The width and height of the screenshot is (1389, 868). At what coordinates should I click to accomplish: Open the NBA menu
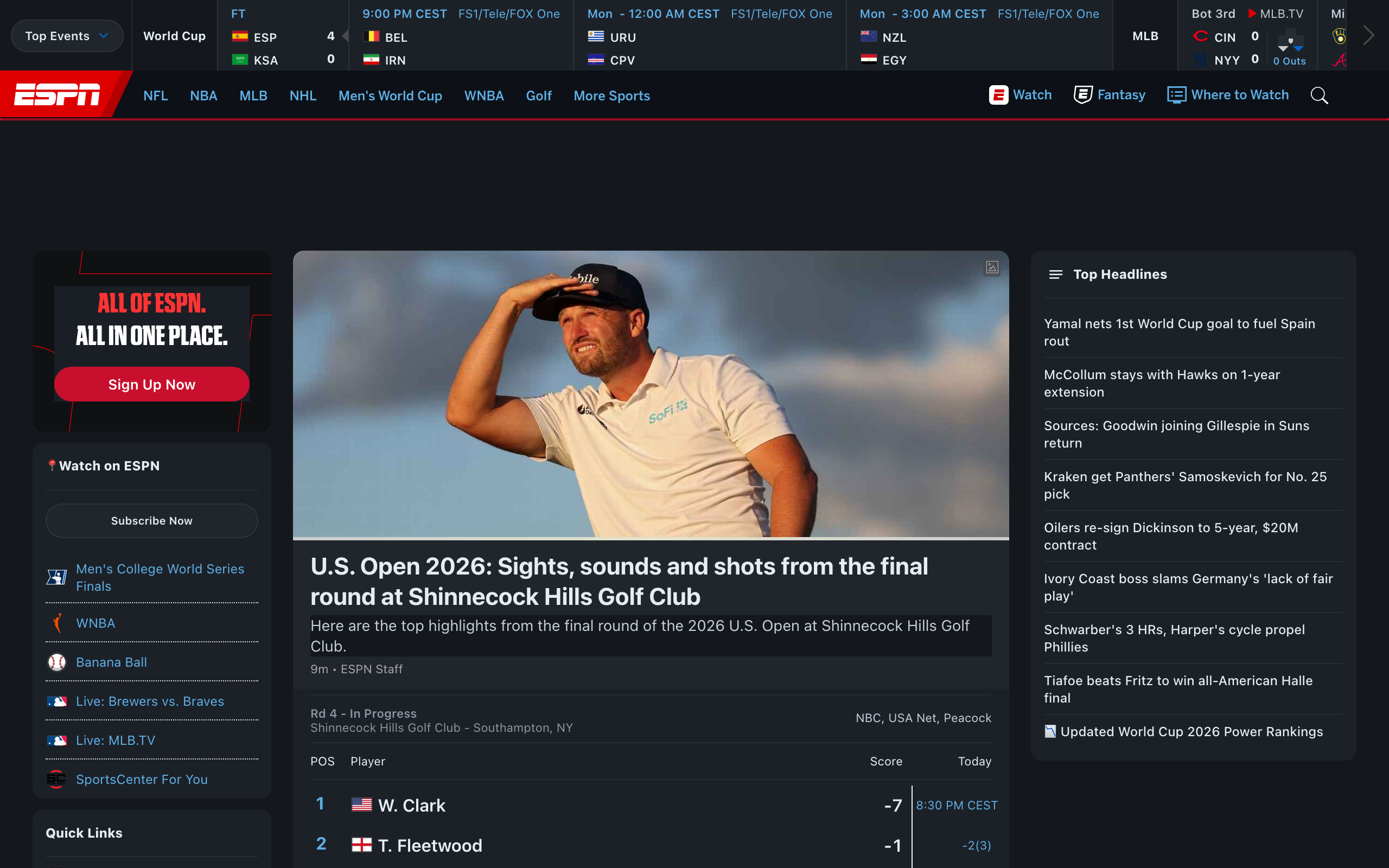coord(203,96)
